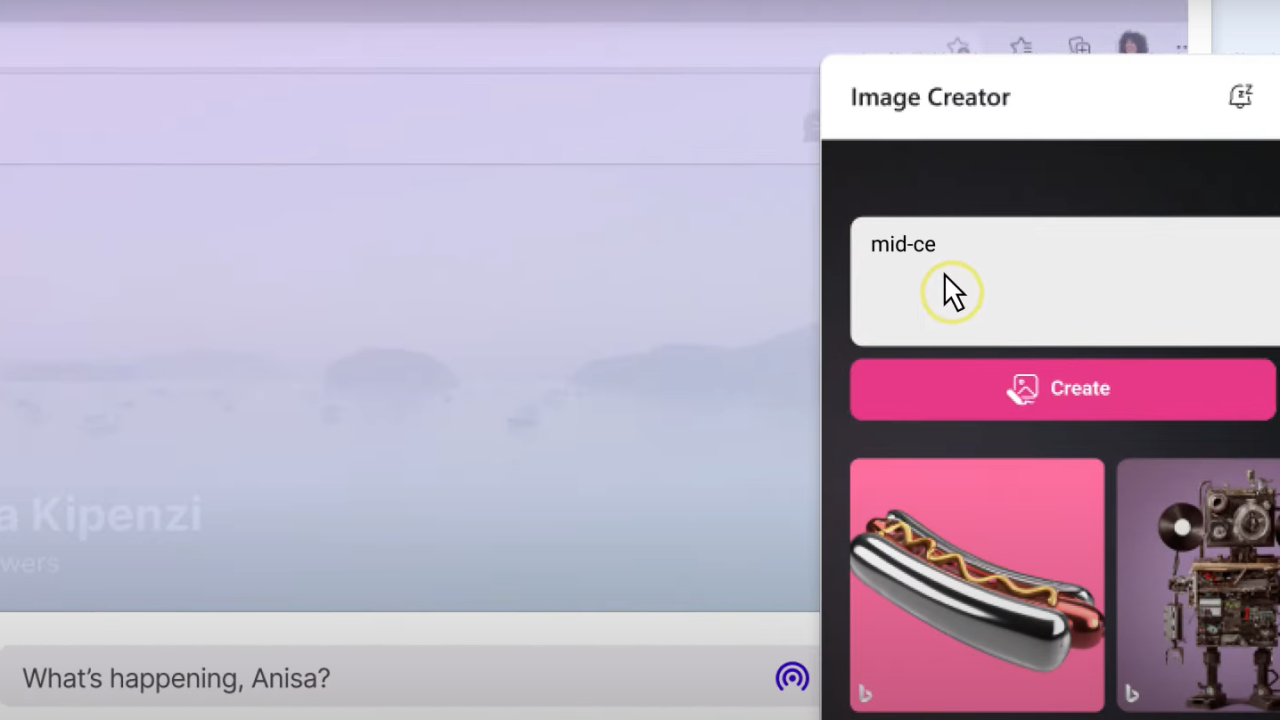Click the snooze notifications bell icon
The width and height of the screenshot is (1280, 720).
click(1240, 96)
